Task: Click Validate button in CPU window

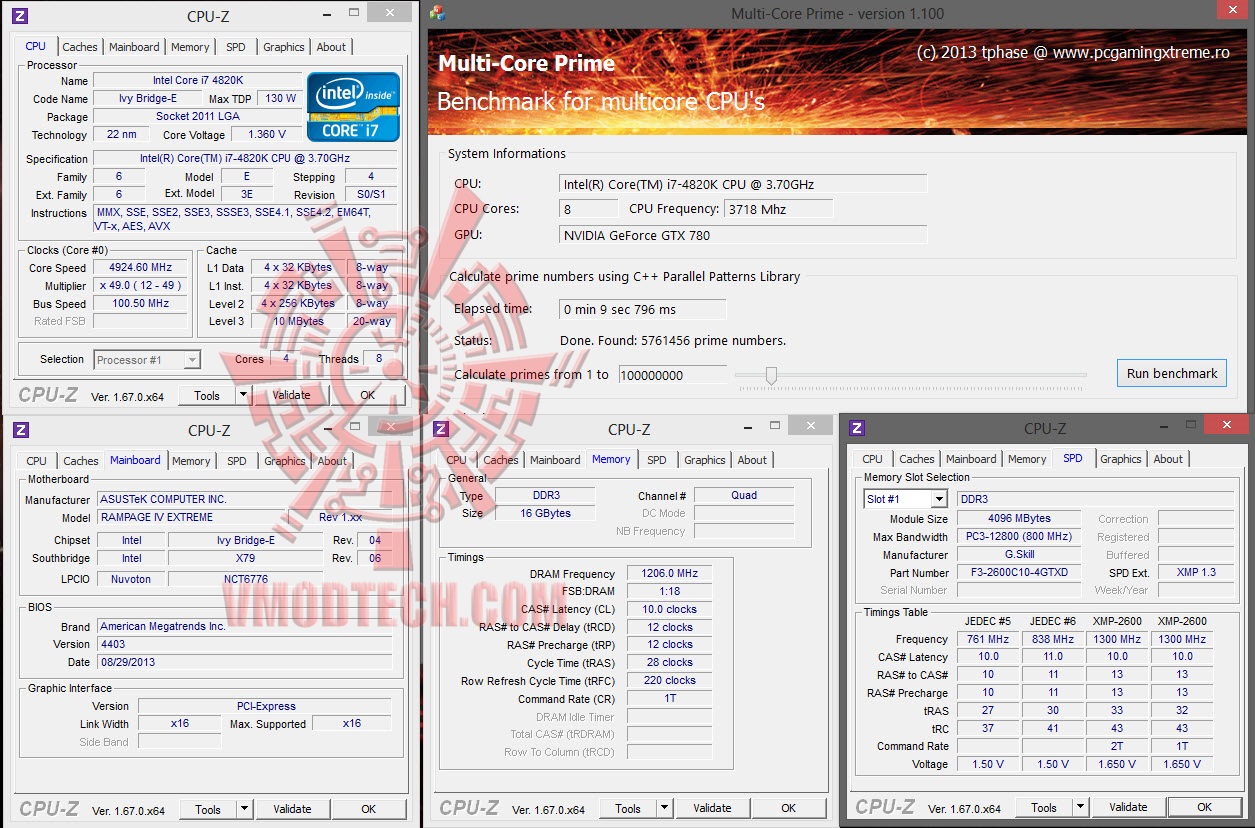Action: point(291,395)
